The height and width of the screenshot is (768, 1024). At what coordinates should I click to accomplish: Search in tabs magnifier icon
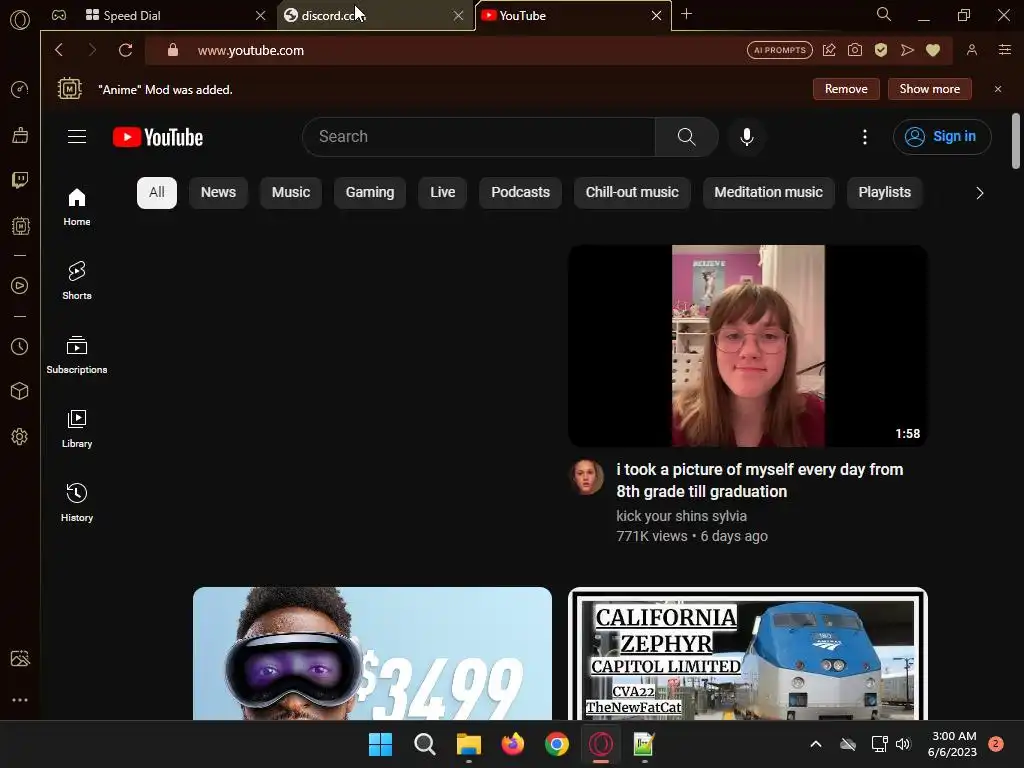[884, 14]
